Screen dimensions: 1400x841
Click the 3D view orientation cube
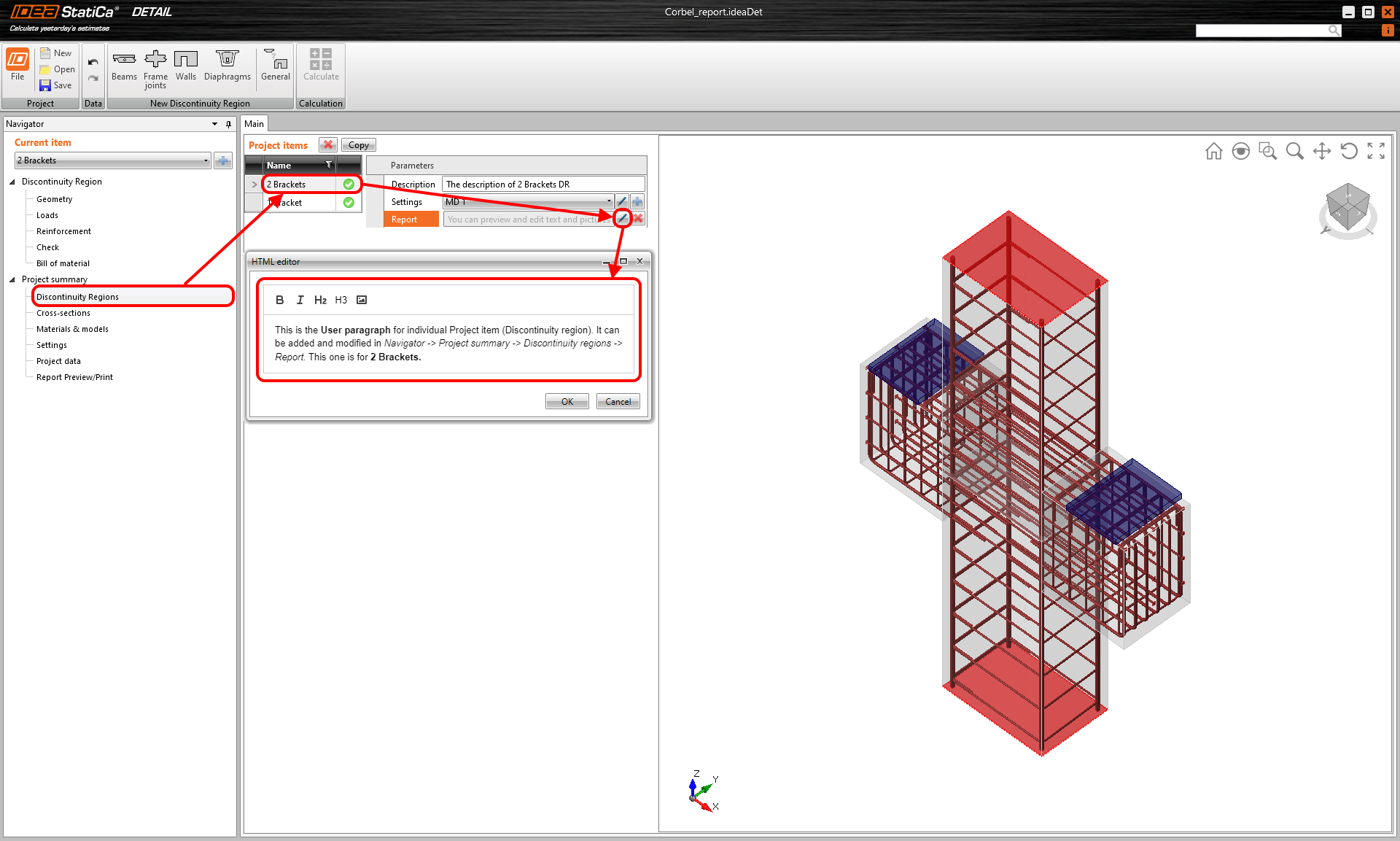(x=1347, y=208)
